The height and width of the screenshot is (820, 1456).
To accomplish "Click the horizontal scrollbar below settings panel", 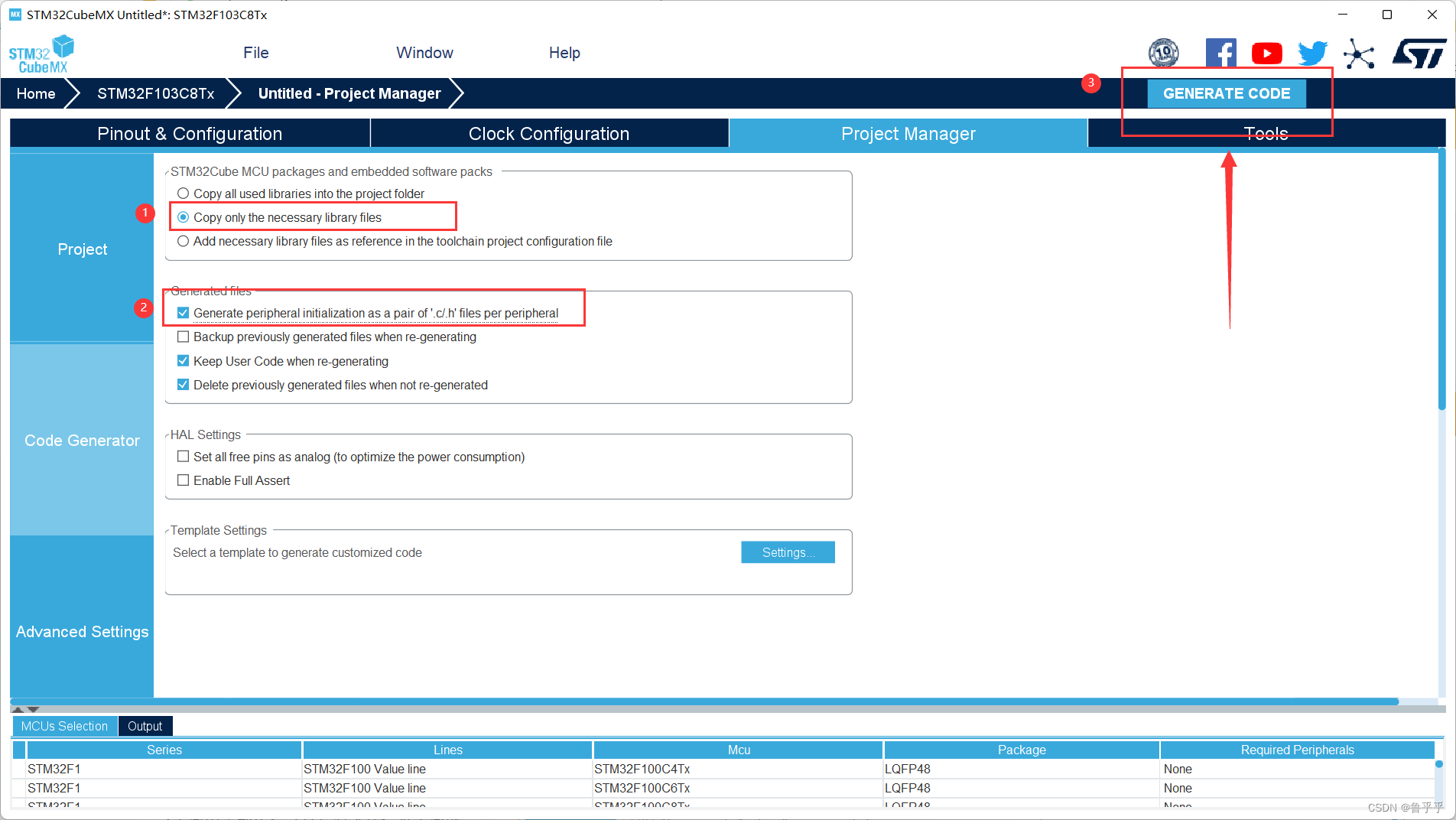I will [x=704, y=701].
